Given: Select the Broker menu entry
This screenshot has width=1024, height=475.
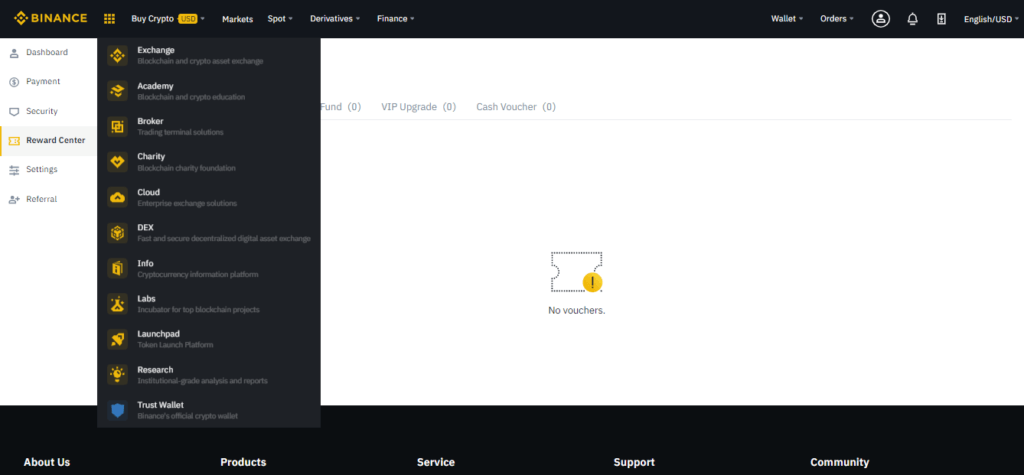Looking at the screenshot, I should pyautogui.click(x=209, y=126).
